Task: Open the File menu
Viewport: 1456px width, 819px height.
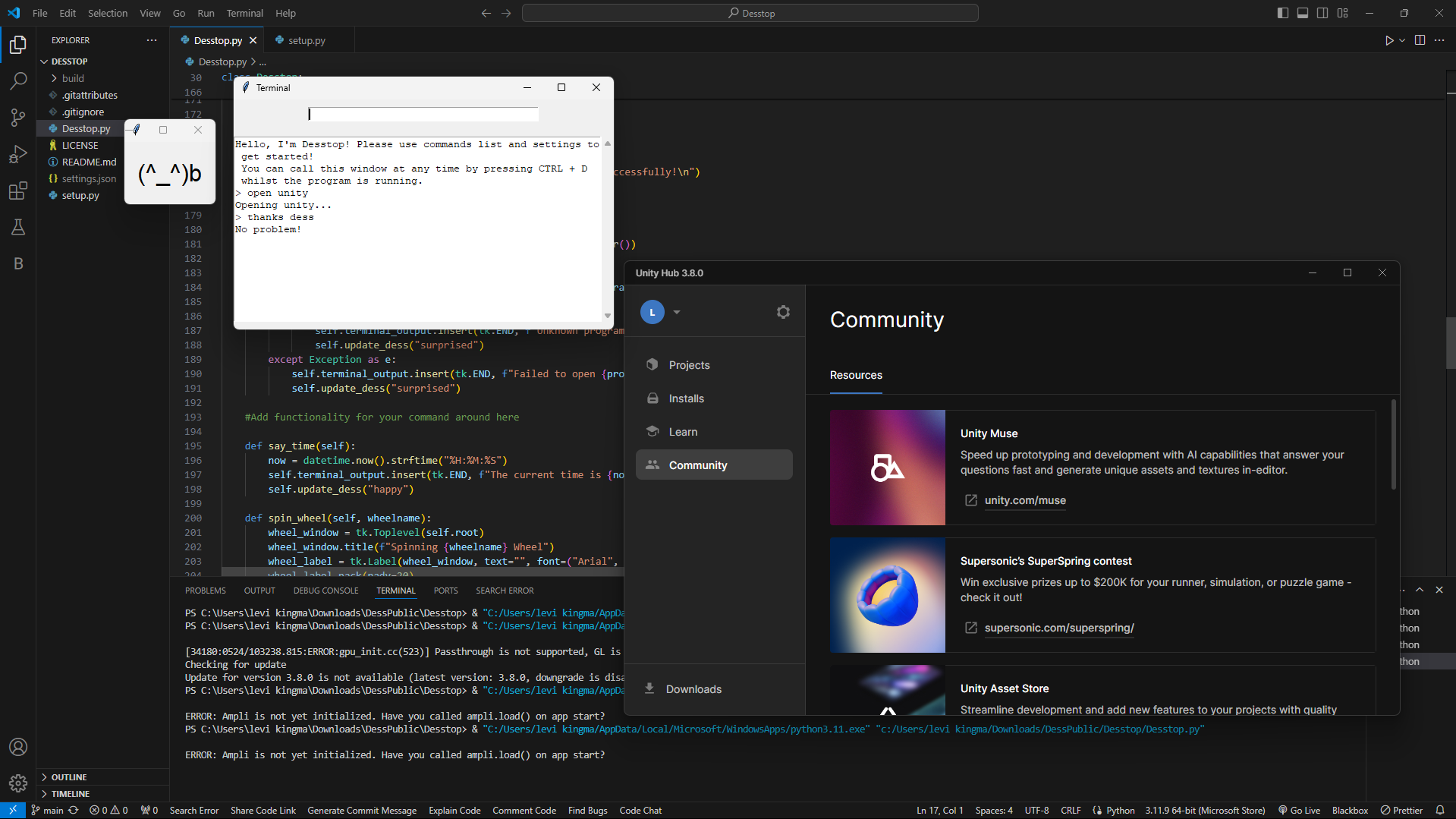Action: point(40,13)
